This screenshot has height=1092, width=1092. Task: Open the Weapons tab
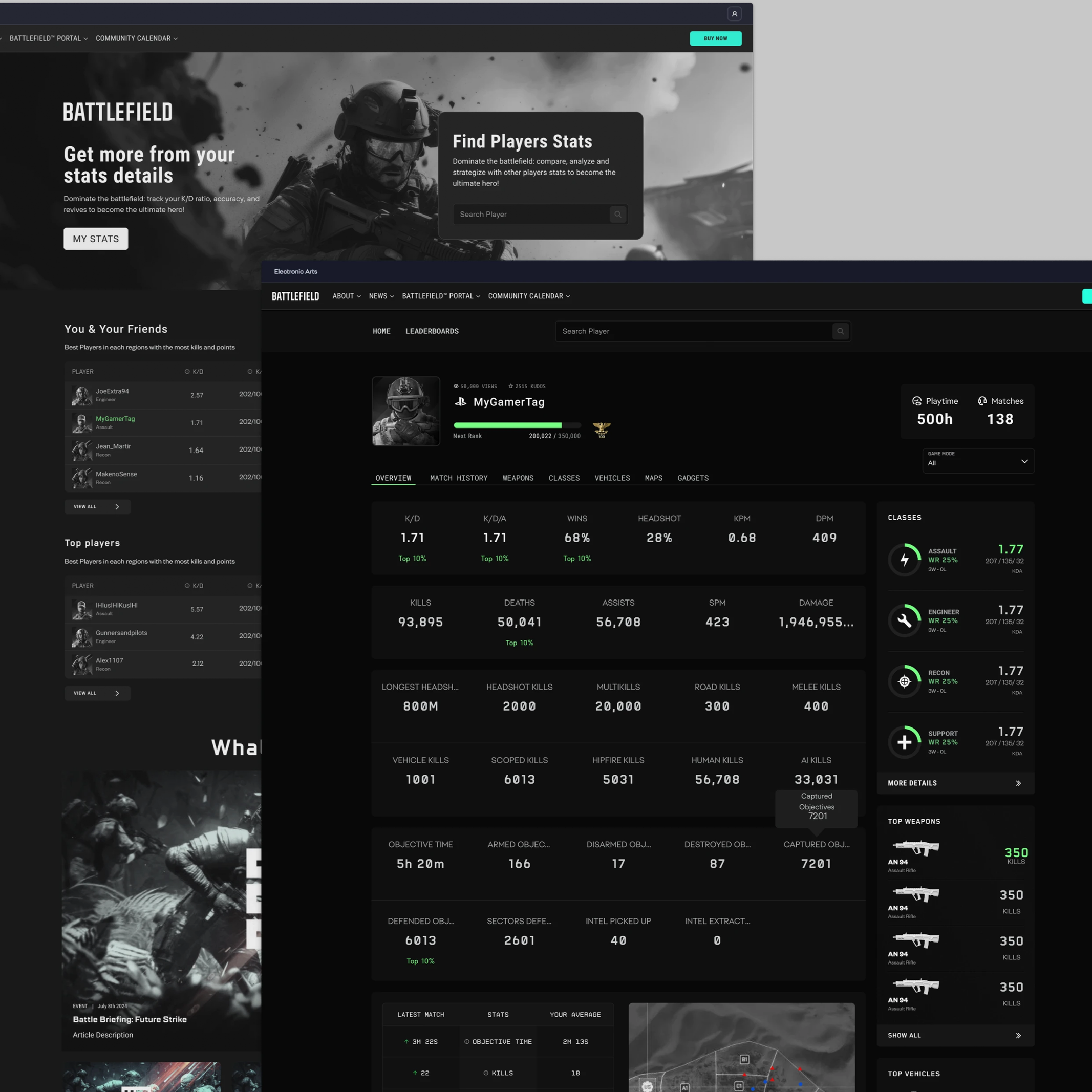[518, 478]
